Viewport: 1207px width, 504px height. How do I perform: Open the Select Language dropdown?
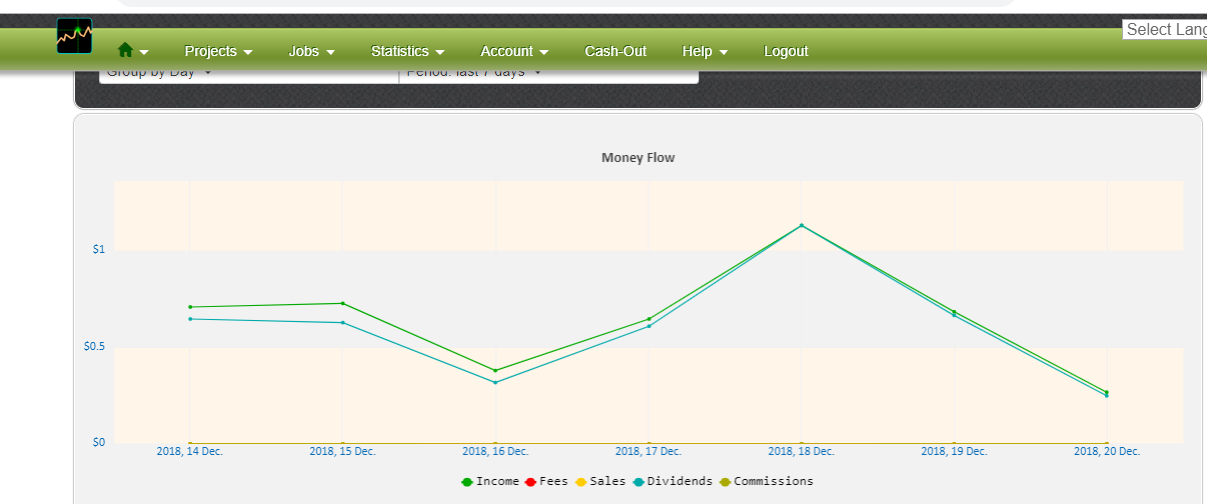click(x=1164, y=30)
